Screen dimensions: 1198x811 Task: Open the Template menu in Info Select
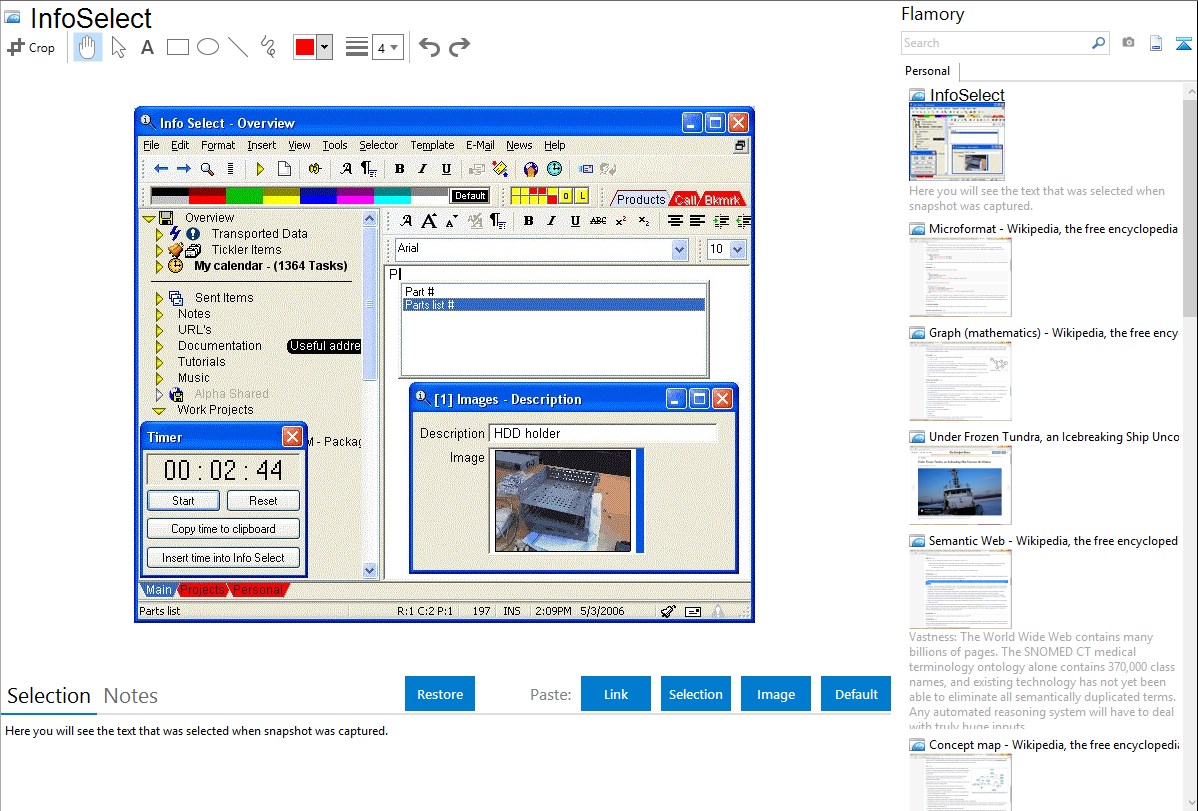(432, 145)
